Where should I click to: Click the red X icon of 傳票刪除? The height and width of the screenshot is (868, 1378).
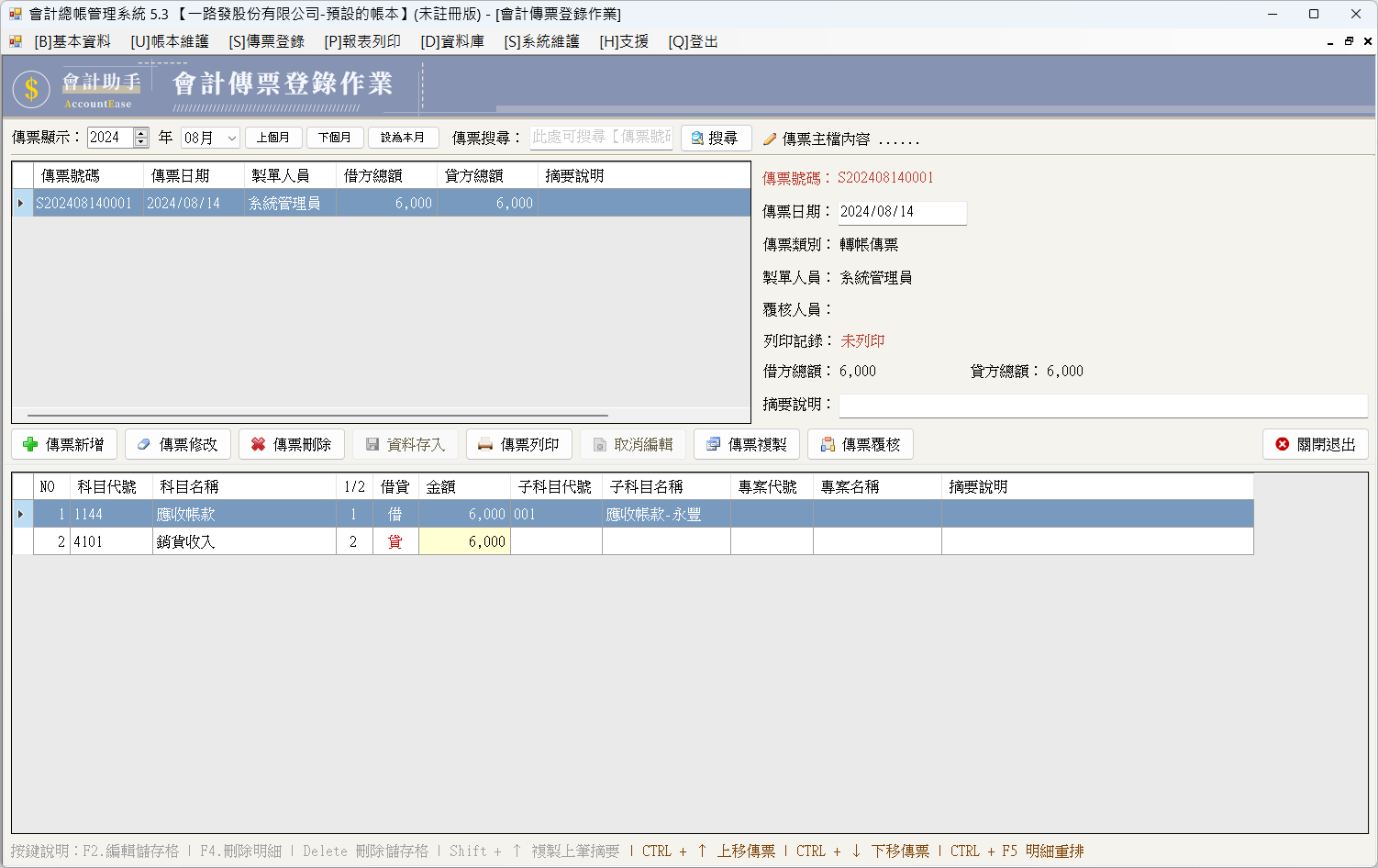[258, 444]
